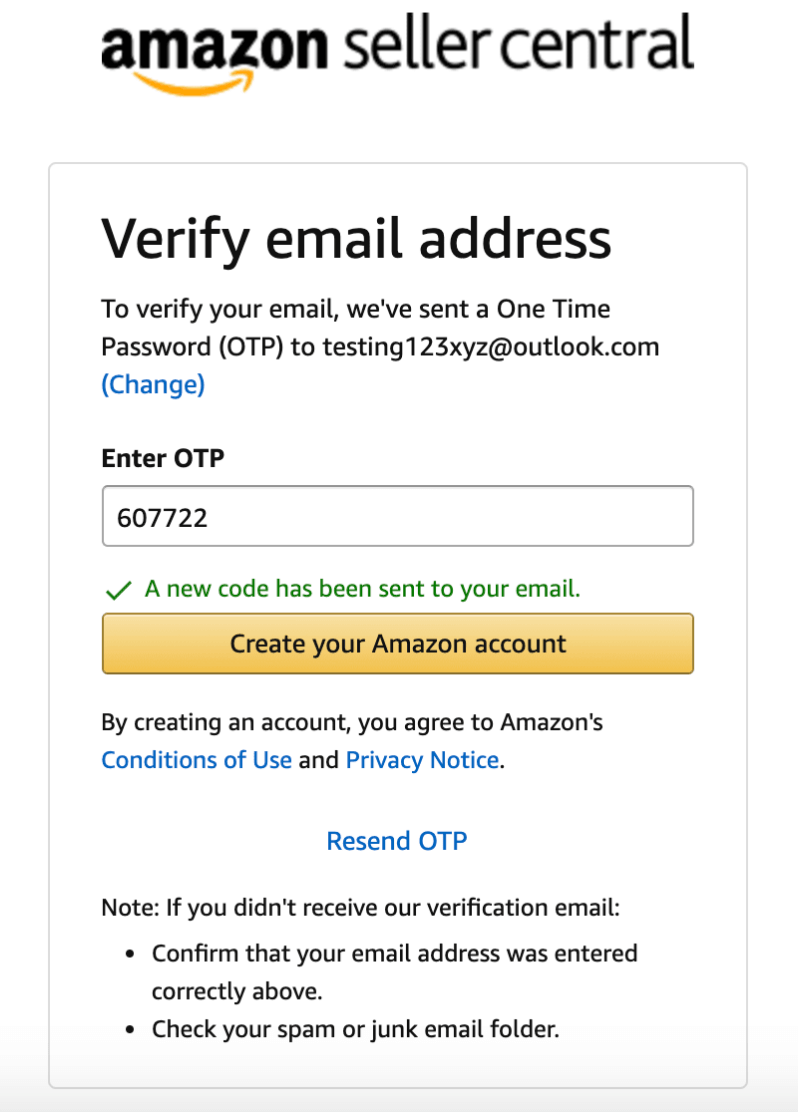Click the 'Confirm that your email address' tip

(x=394, y=953)
